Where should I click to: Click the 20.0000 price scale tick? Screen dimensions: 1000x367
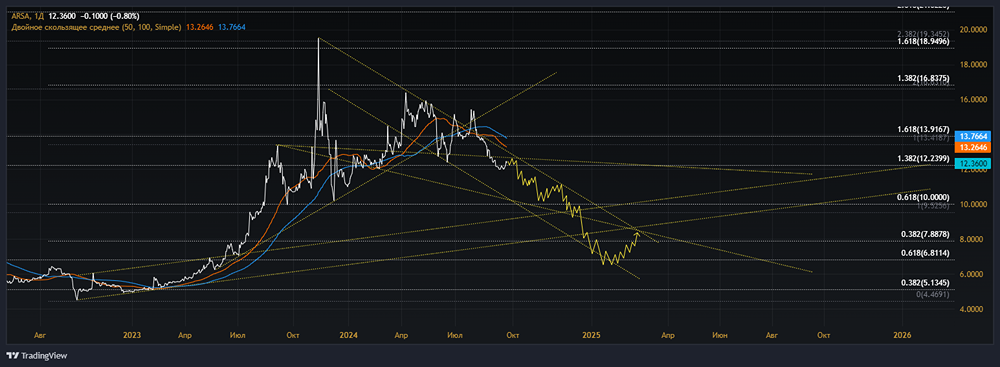973,30
